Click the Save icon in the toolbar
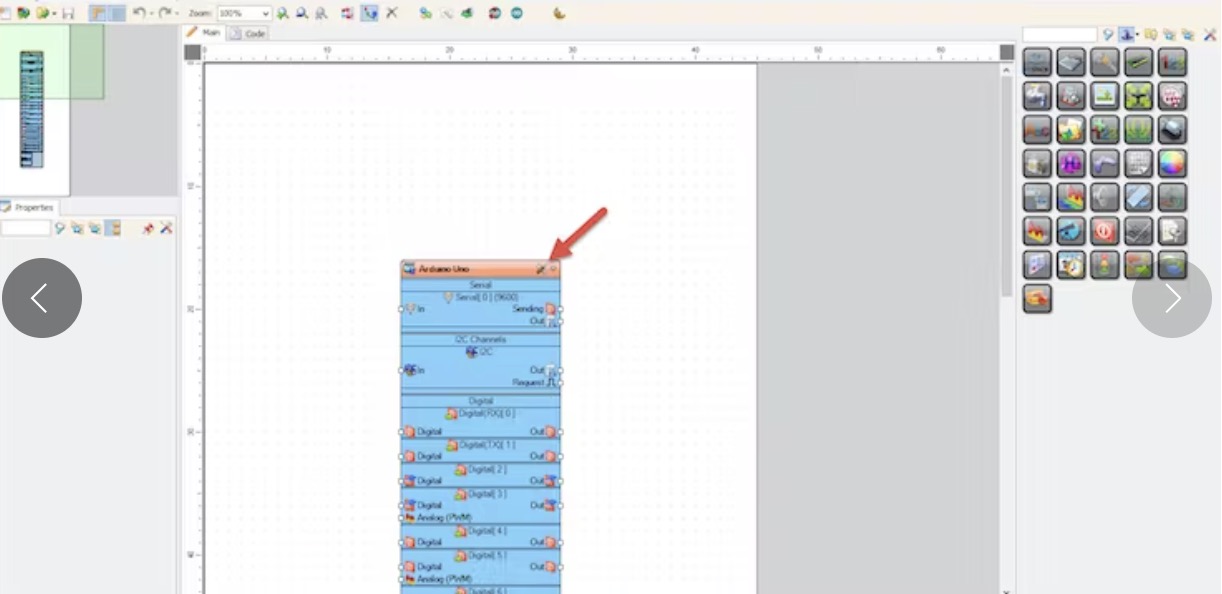 click(x=68, y=13)
